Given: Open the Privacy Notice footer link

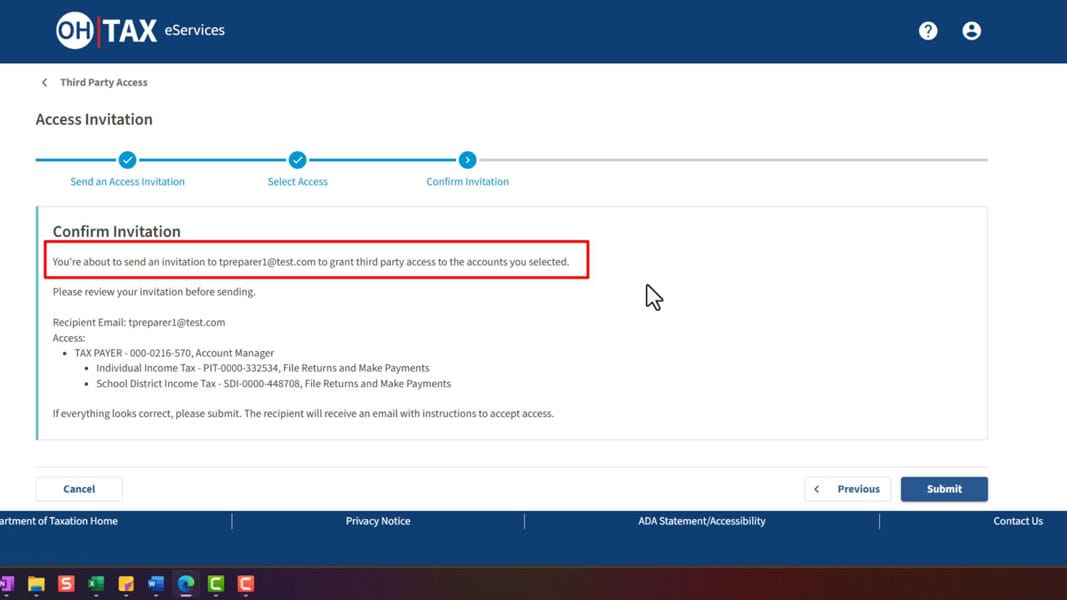Looking at the screenshot, I should tap(378, 521).
